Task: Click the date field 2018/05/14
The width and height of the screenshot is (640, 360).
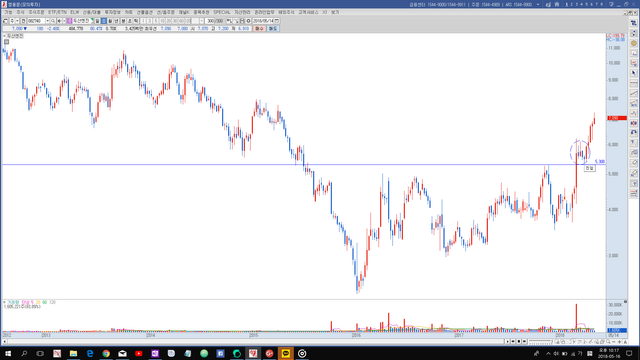Action: 263,21
